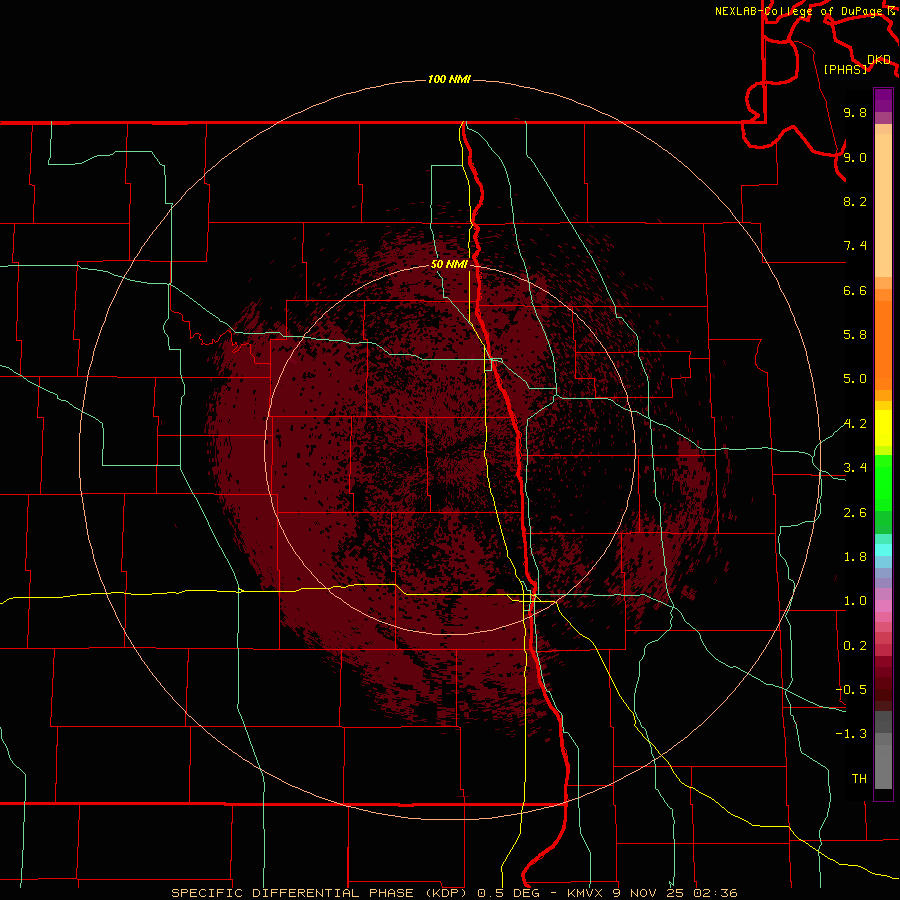This screenshot has height=900, width=900.
Task: Pick the cyan swatch near 1.8
Action: pos(883,549)
